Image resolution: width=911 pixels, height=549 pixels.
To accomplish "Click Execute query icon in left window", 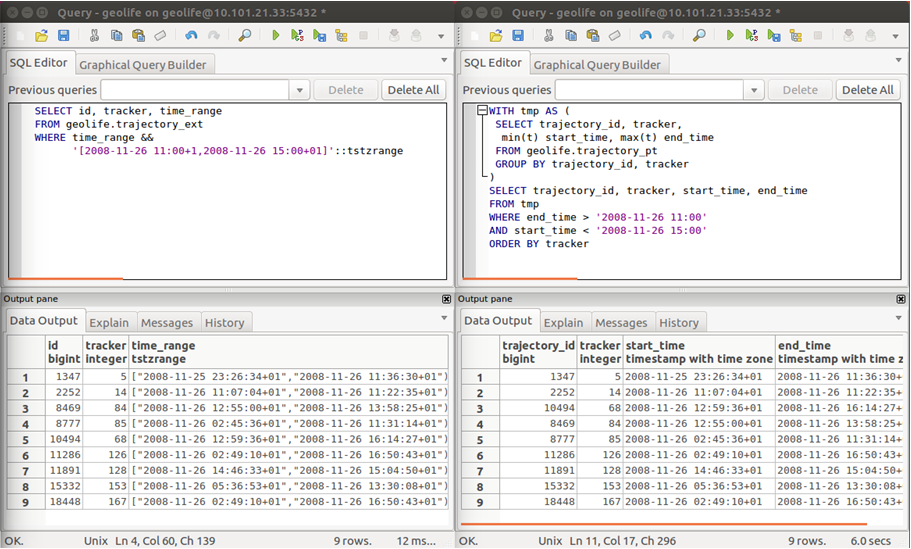I will 275,35.
